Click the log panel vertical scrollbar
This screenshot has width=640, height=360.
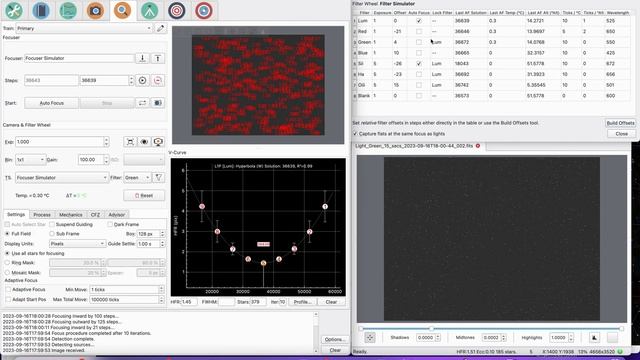click(x=316, y=333)
